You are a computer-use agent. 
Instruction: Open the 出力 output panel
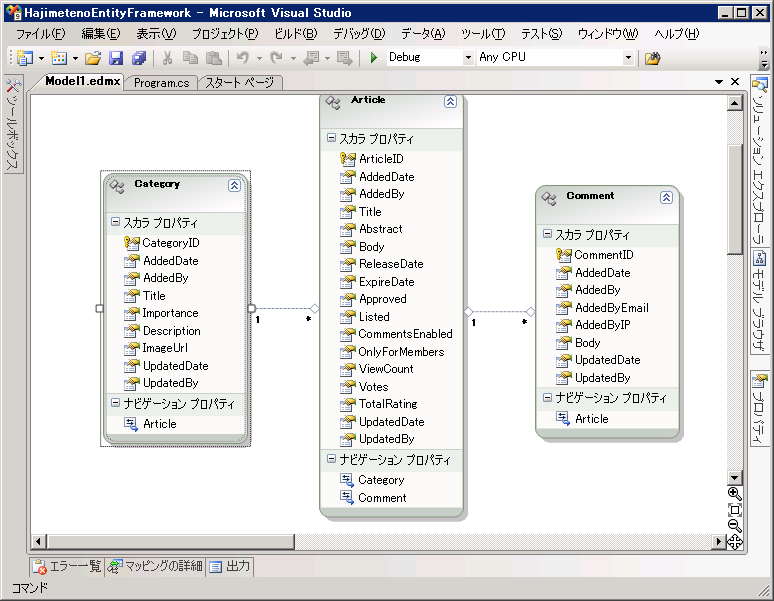(x=230, y=566)
